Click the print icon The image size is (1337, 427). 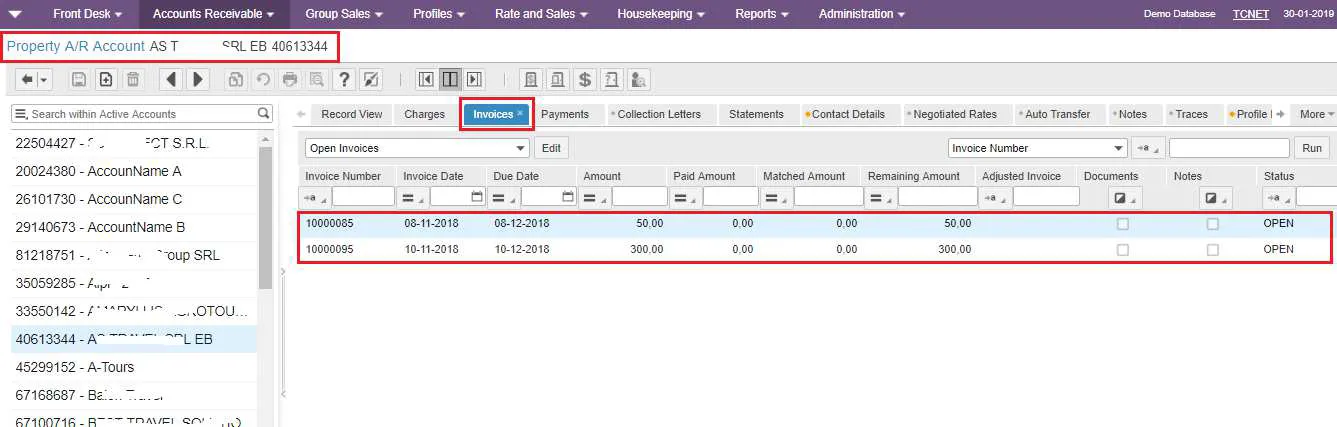pos(289,79)
